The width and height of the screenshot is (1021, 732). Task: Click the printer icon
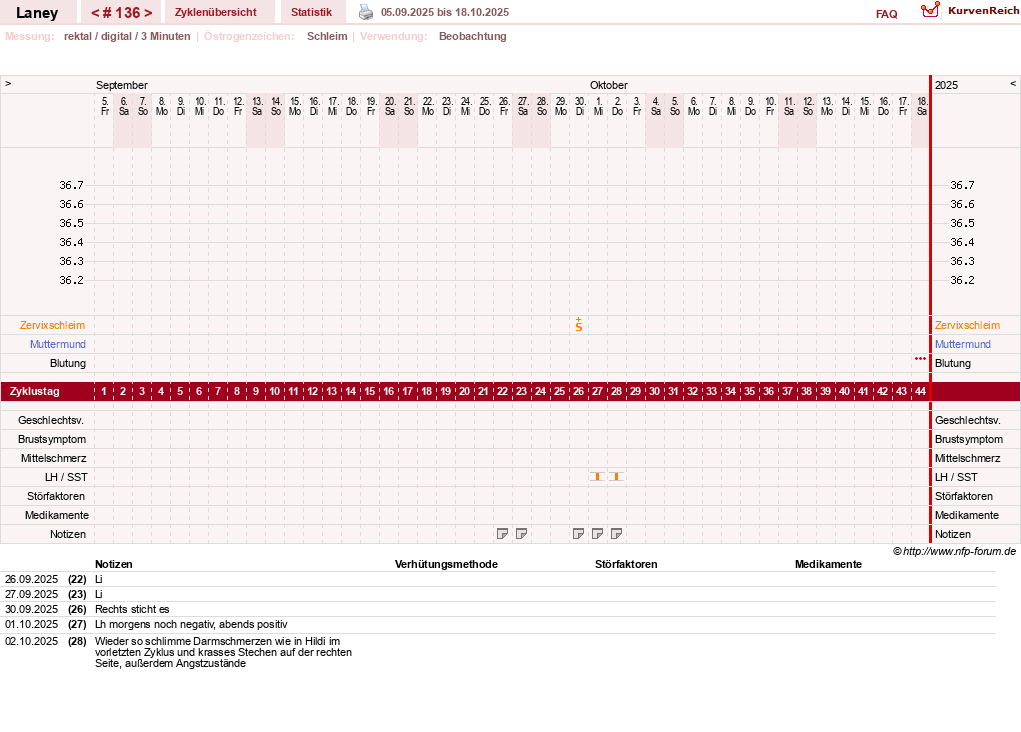pos(366,12)
